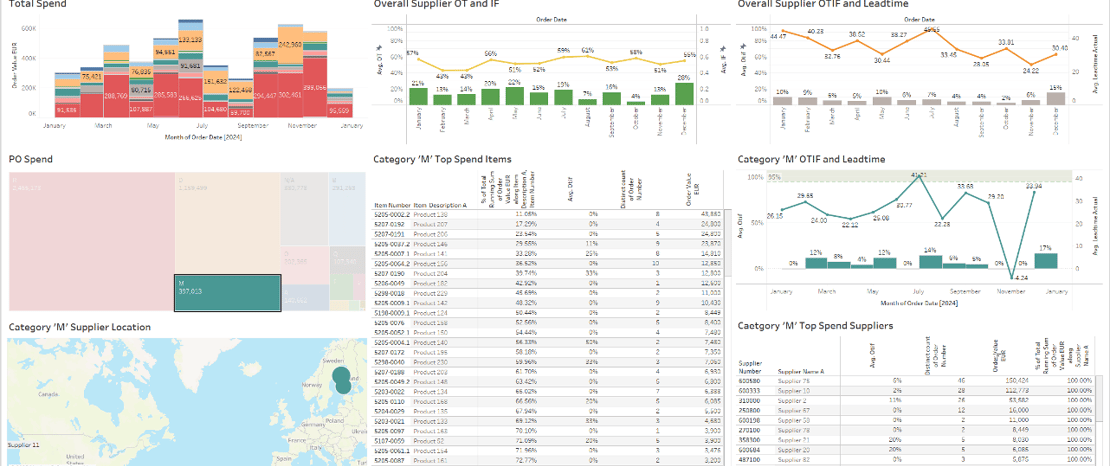Click the green January 21% OT bar
Viewport: 1110px width, 466px height.
(418, 96)
